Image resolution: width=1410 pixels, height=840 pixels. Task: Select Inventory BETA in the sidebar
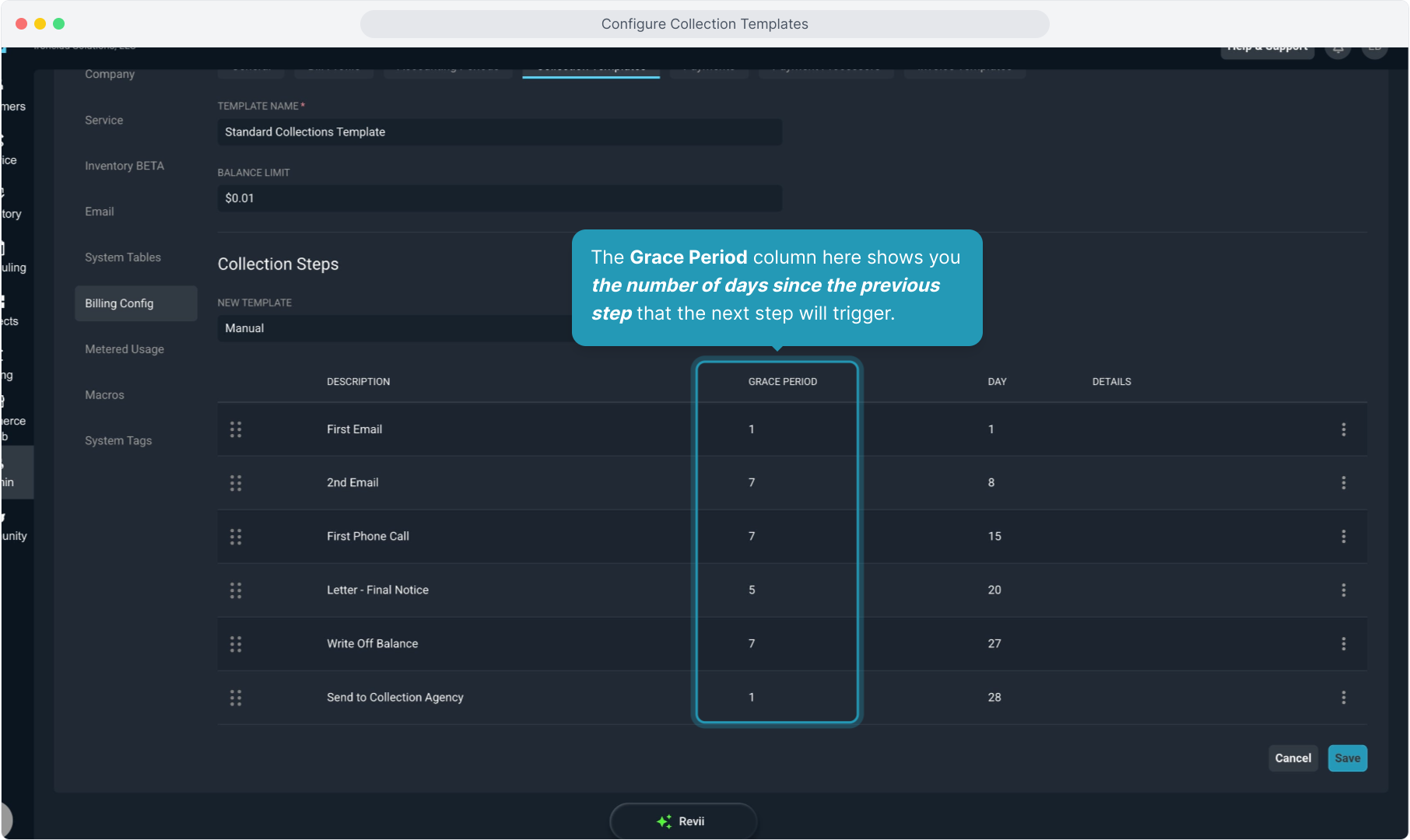(x=125, y=166)
